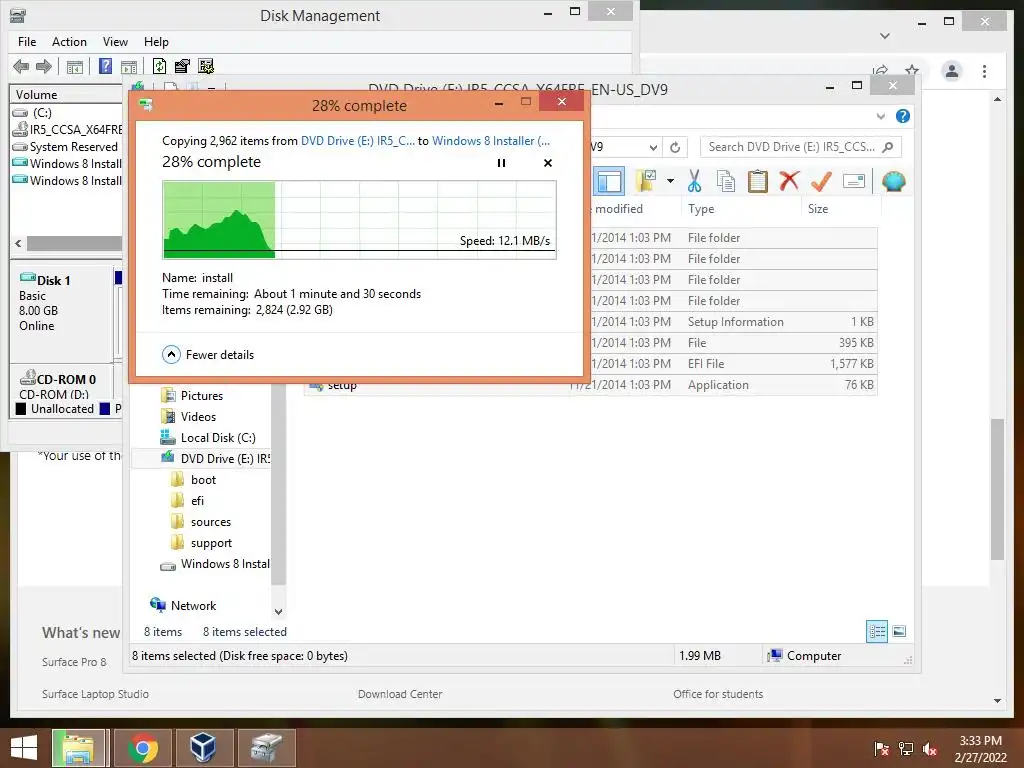Toggle the Explorer navigation pane icon
This screenshot has height=768, width=1024.
(x=609, y=182)
